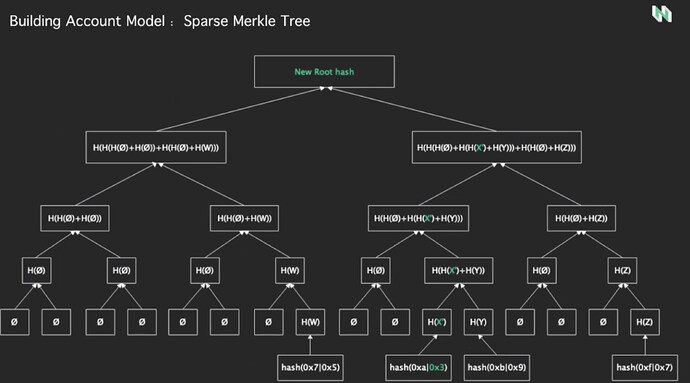Select the node ending with H(H(Ø)+H(Z)))
690x383 pixels.
point(496,147)
